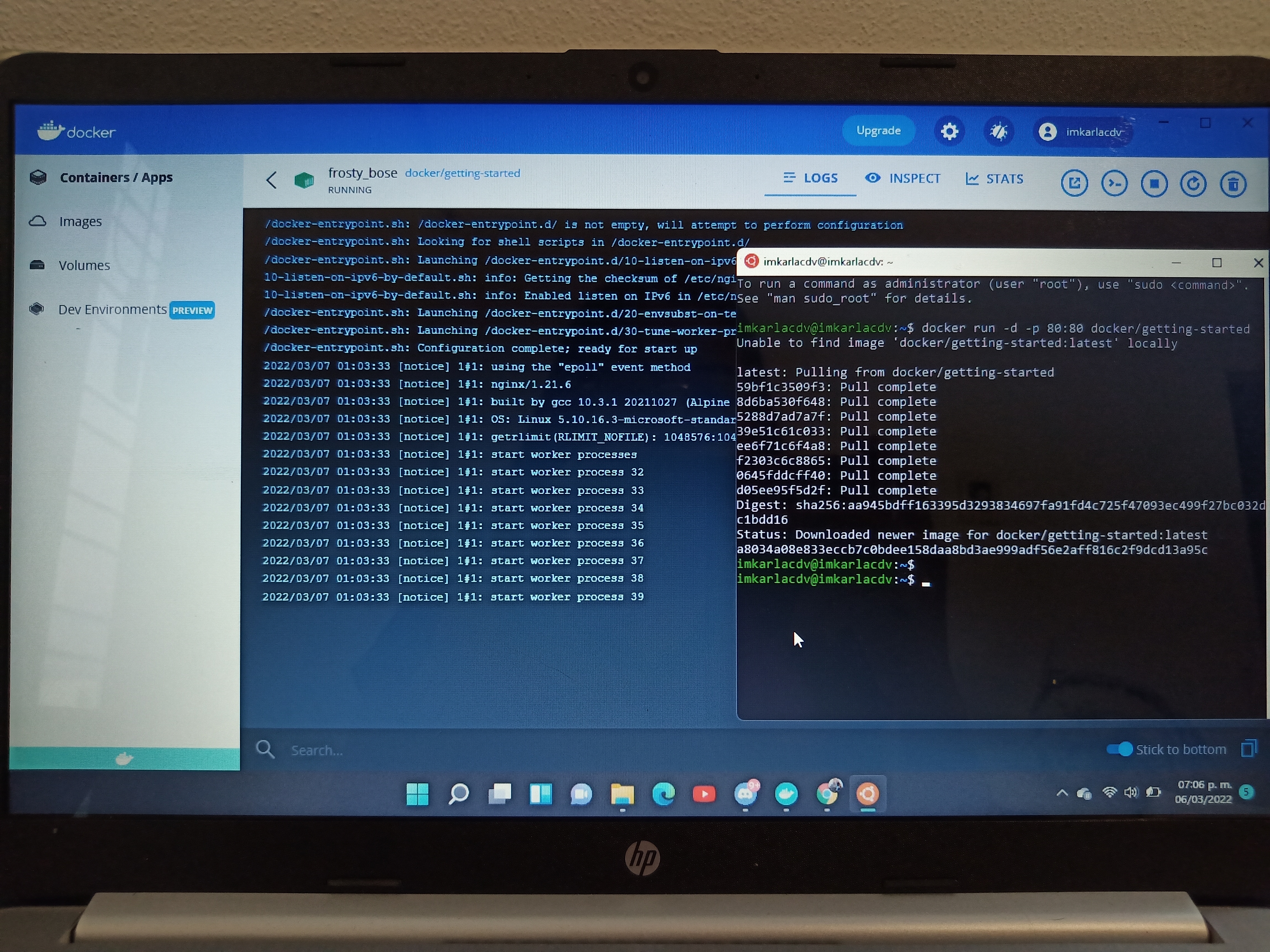Open Microsoft Edge from taskbar

tap(664, 795)
